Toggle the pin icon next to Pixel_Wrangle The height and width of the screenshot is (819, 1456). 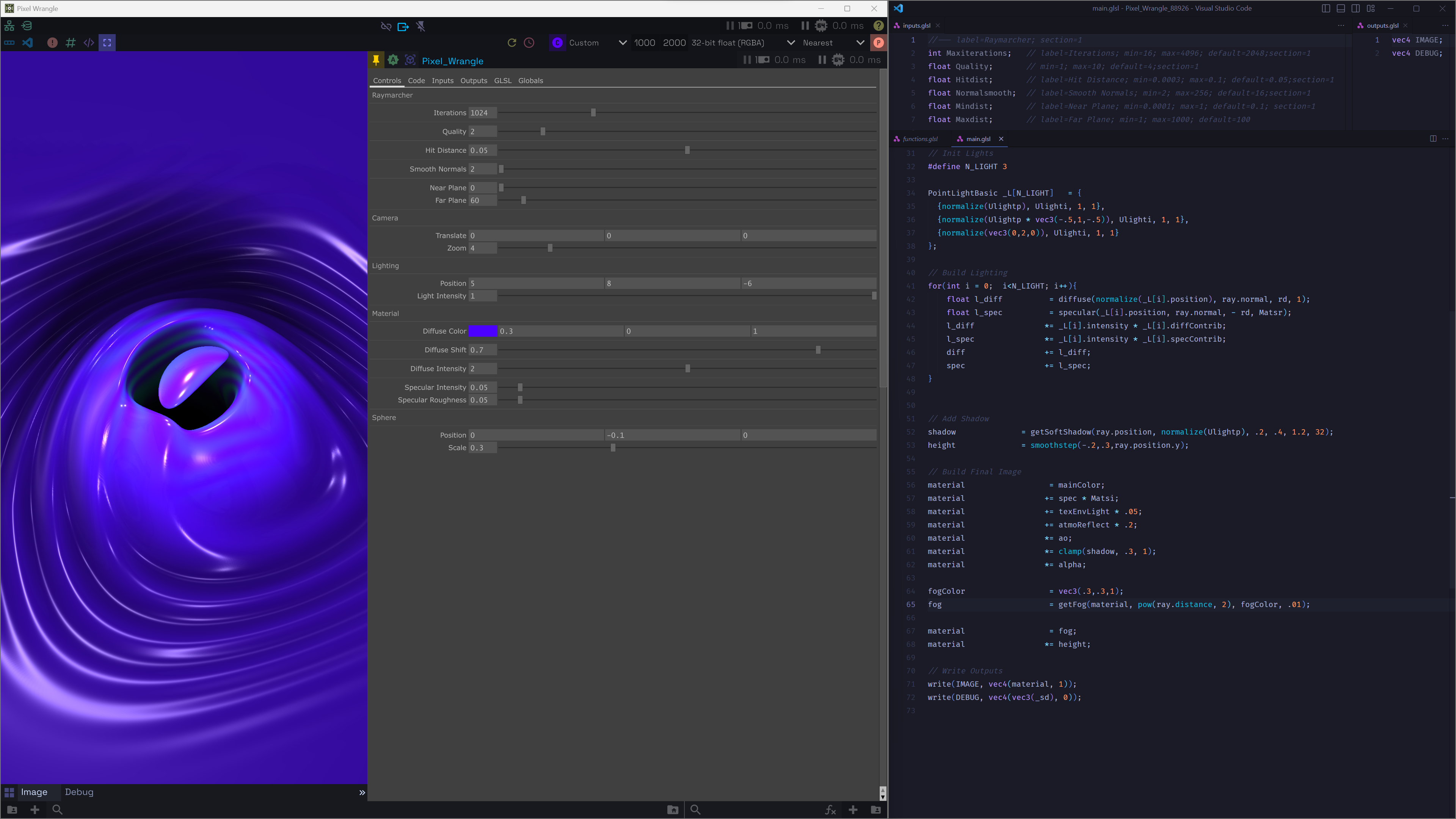376,60
